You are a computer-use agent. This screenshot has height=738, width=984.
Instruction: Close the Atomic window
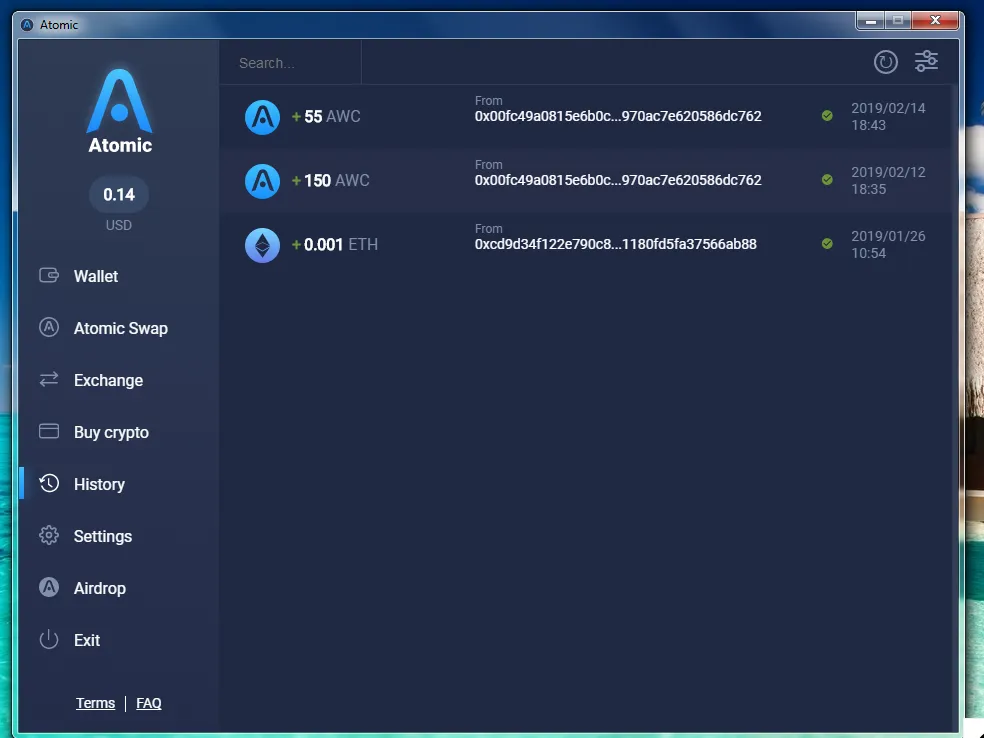(x=935, y=21)
